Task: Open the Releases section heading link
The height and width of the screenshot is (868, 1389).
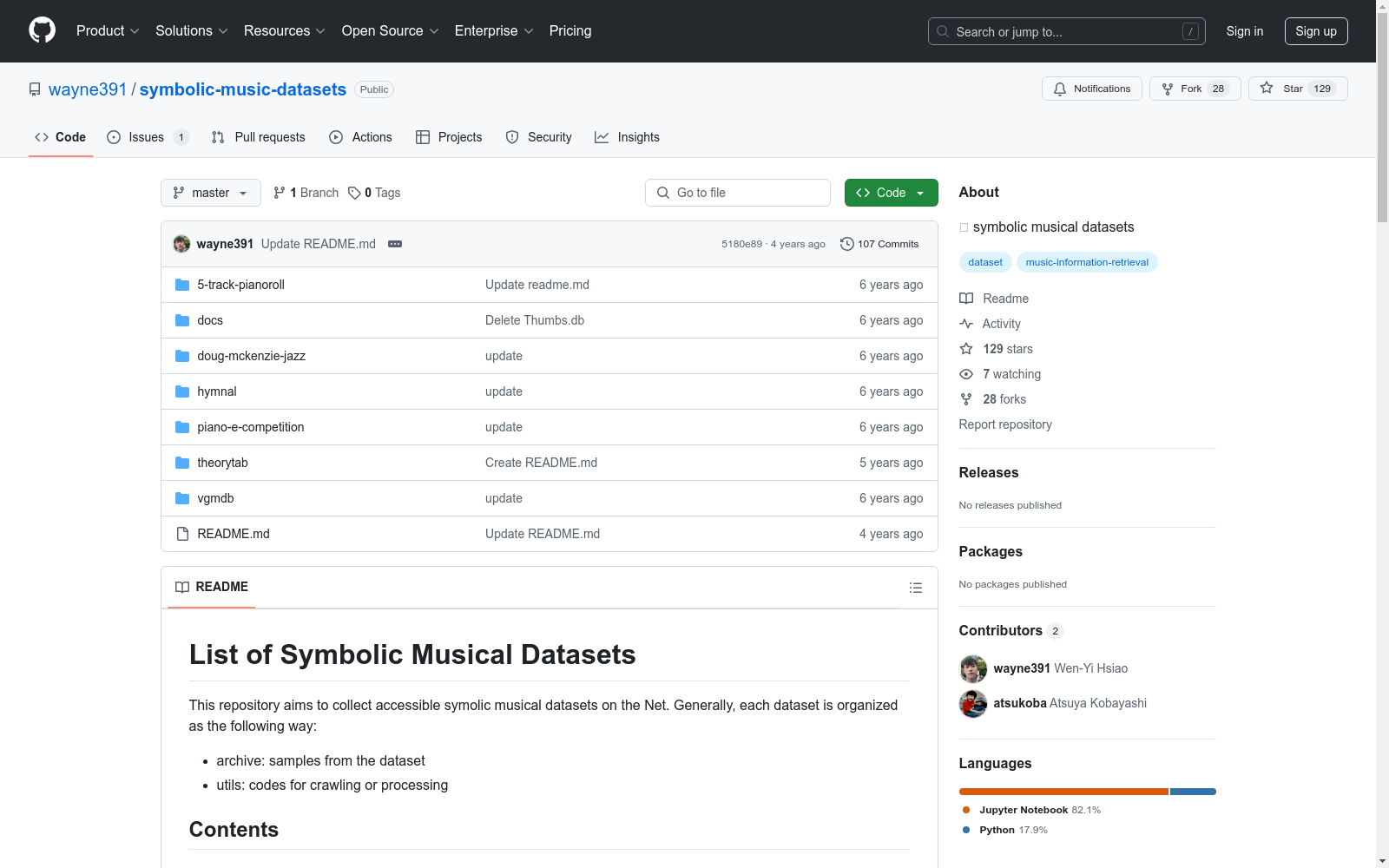Action: (x=989, y=473)
